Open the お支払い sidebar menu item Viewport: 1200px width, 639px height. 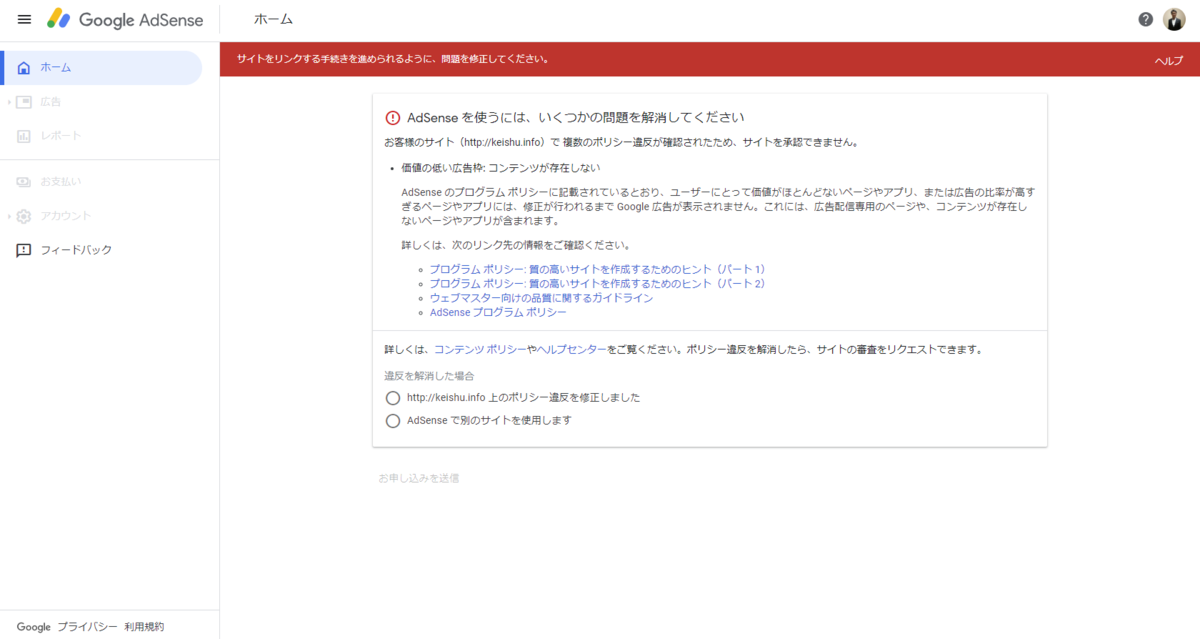101,182
